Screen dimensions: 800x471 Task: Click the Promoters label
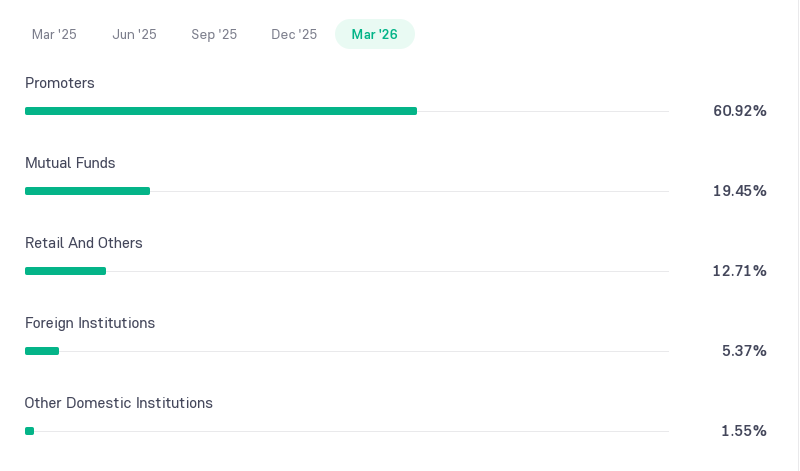point(60,83)
